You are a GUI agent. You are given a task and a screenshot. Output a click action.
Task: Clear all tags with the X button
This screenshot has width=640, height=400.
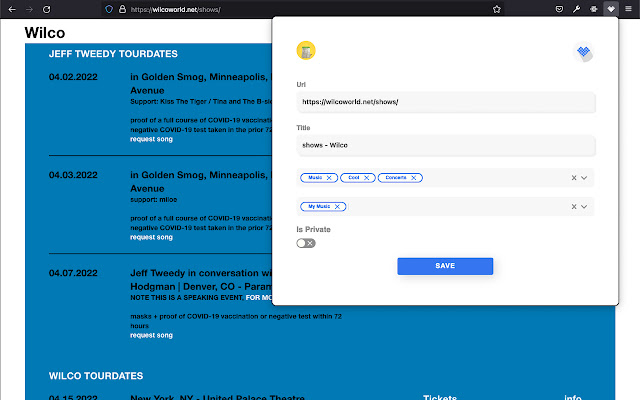tap(573, 178)
